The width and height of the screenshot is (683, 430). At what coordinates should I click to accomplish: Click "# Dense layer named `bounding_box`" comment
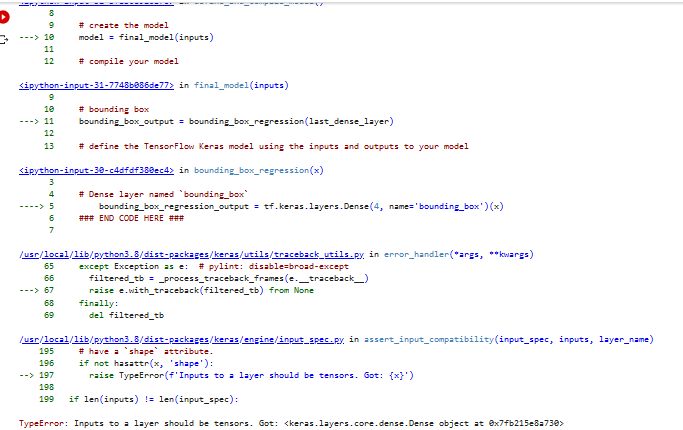(x=163, y=194)
